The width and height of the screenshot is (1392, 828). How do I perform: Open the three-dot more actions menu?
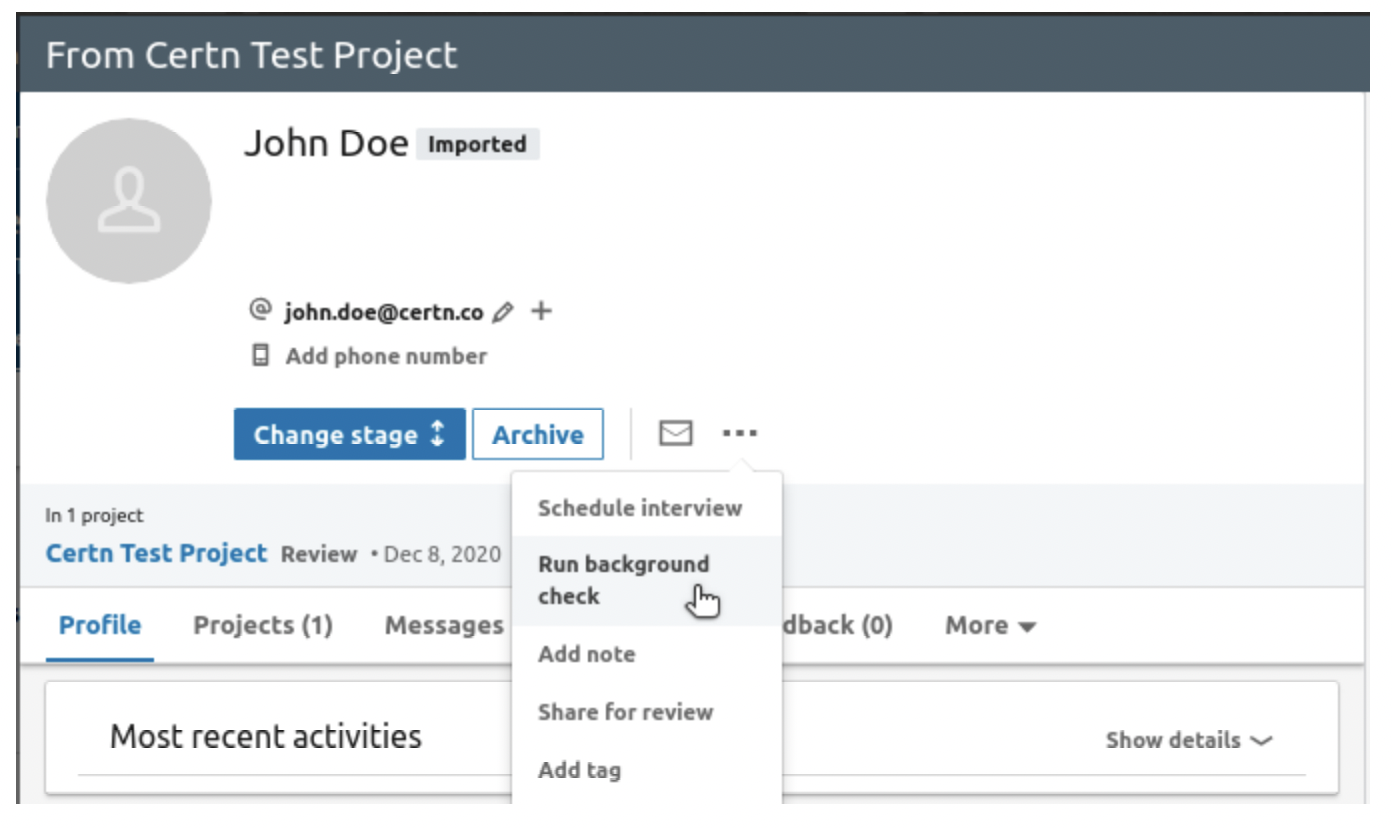[740, 433]
